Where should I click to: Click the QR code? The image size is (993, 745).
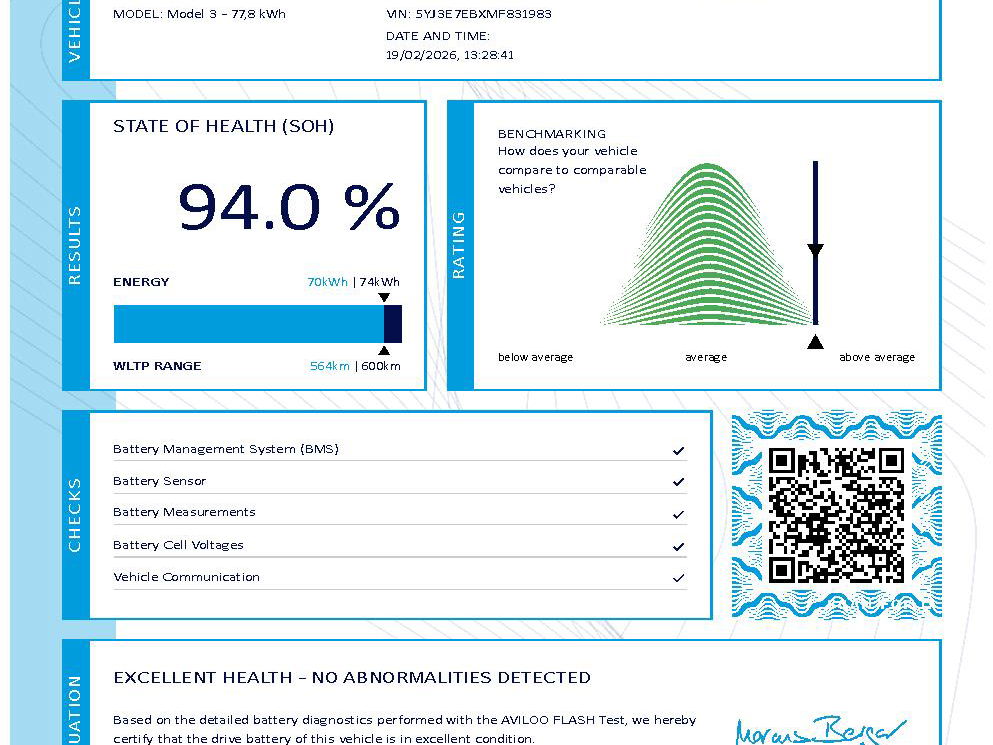(836, 515)
